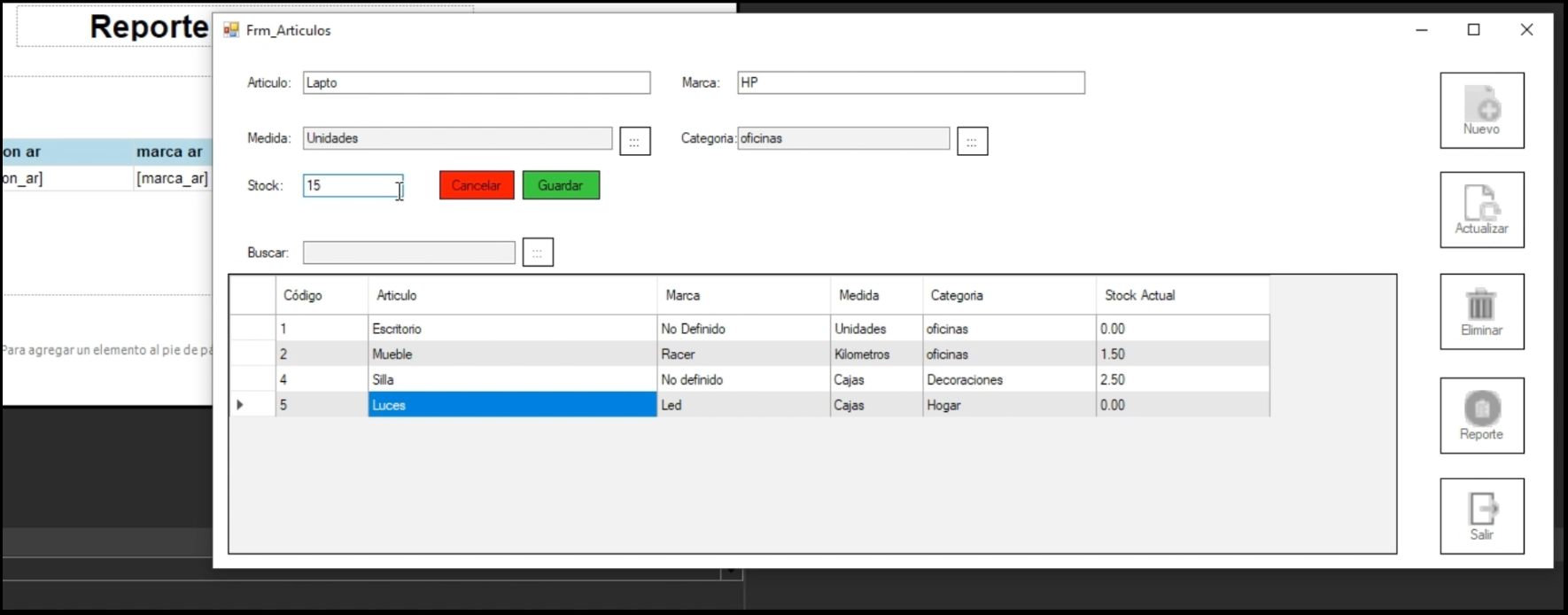Click into the Articulo text field
Image resolution: width=1568 pixels, height=615 pixels.
(476, 82)
